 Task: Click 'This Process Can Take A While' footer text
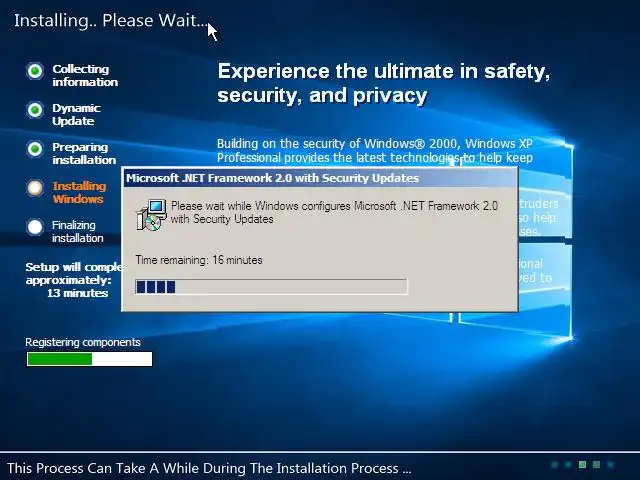[x=209, y=468]
